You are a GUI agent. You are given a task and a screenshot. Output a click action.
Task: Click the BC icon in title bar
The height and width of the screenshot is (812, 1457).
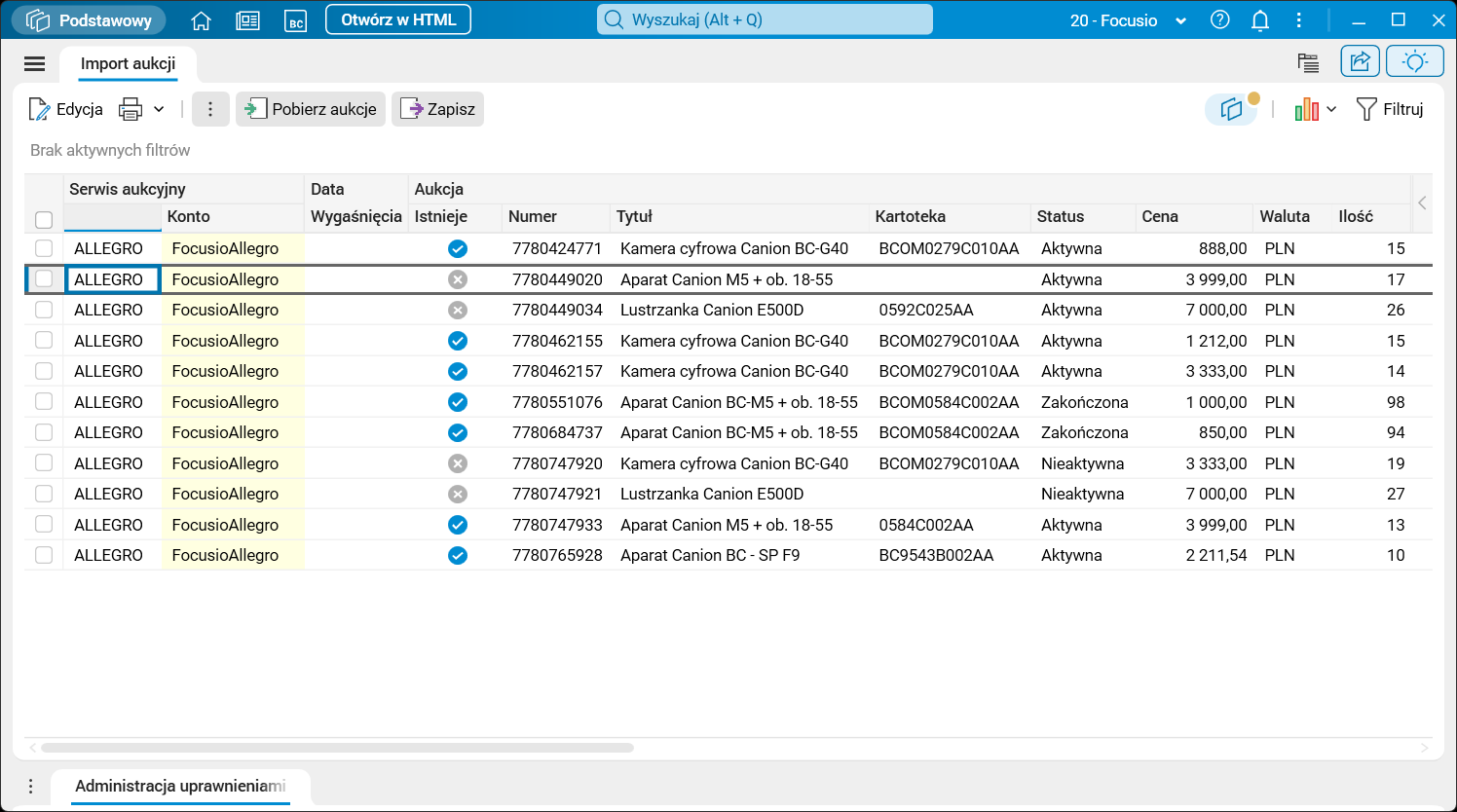[x=295, y=20]
